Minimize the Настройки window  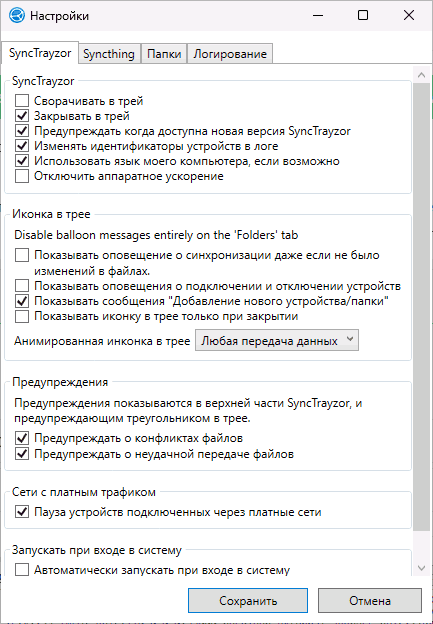click(318, 16)
